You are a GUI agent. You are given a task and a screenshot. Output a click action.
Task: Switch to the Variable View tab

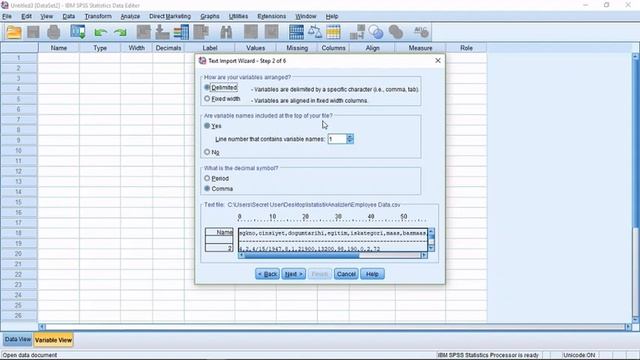point(53,340)
